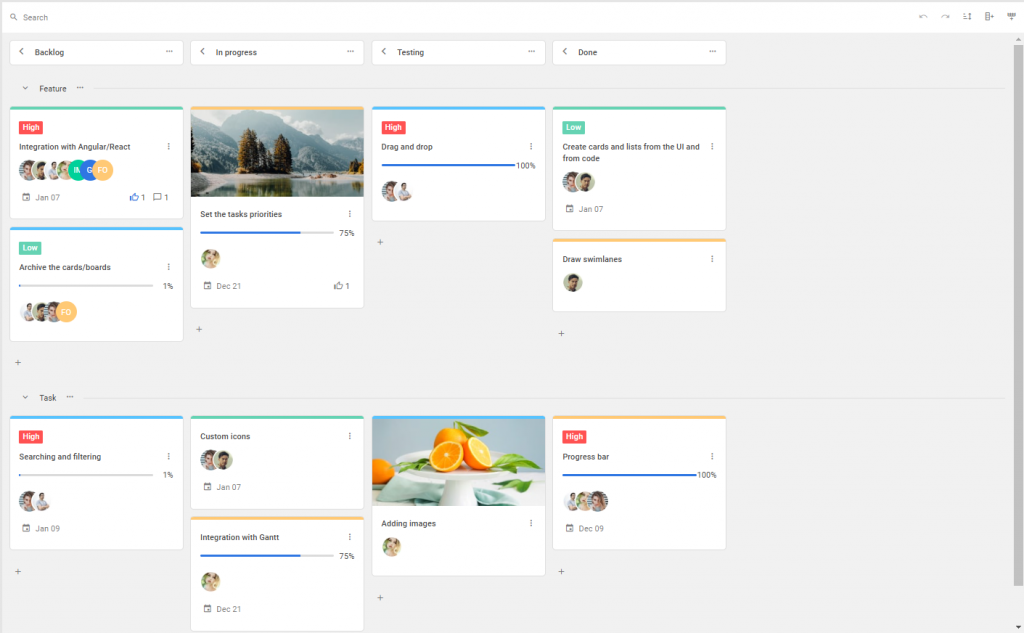Collapse the Done column

pos(563,52)
